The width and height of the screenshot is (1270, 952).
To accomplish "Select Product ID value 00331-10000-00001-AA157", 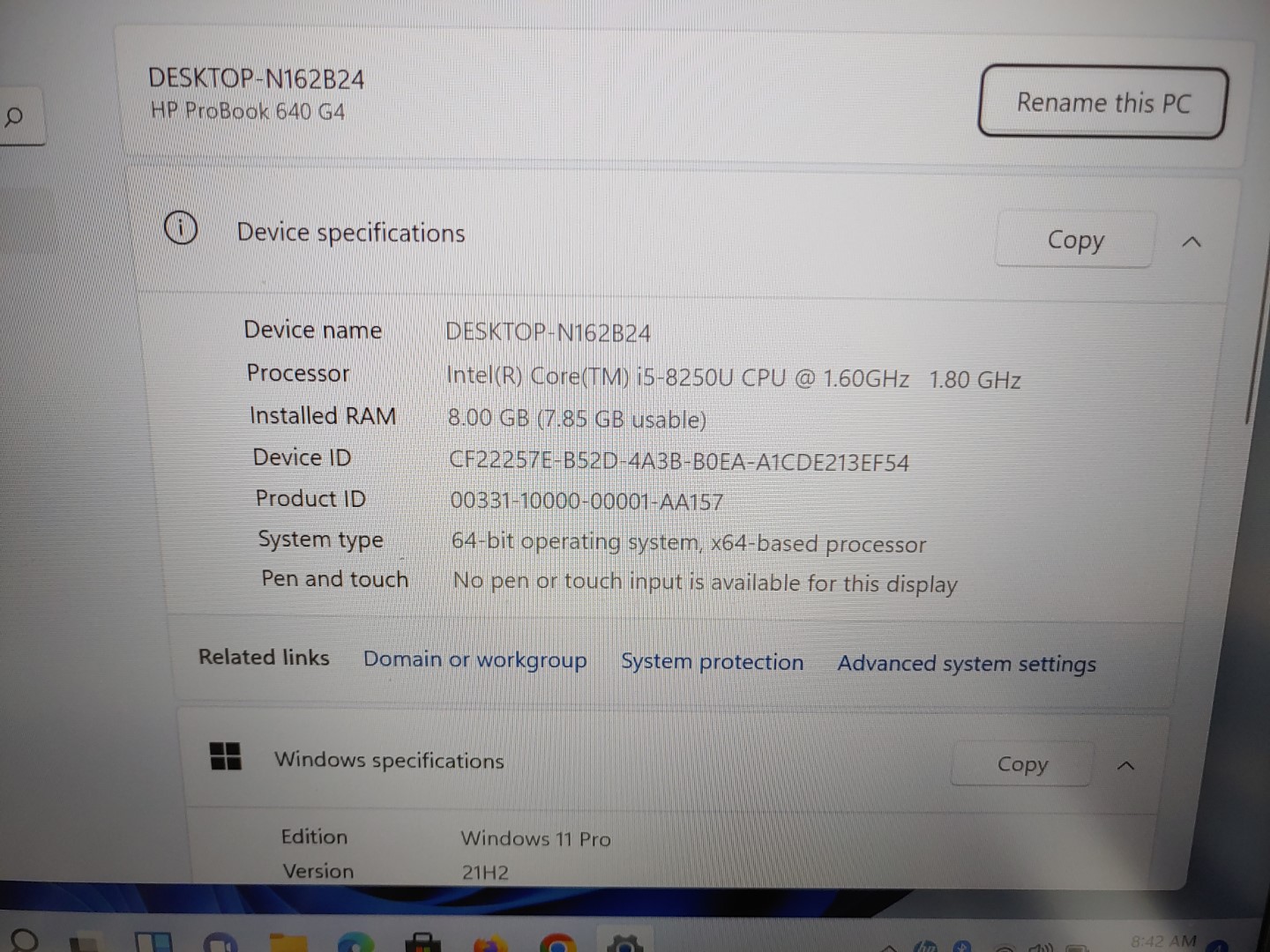I will point(586,502).
